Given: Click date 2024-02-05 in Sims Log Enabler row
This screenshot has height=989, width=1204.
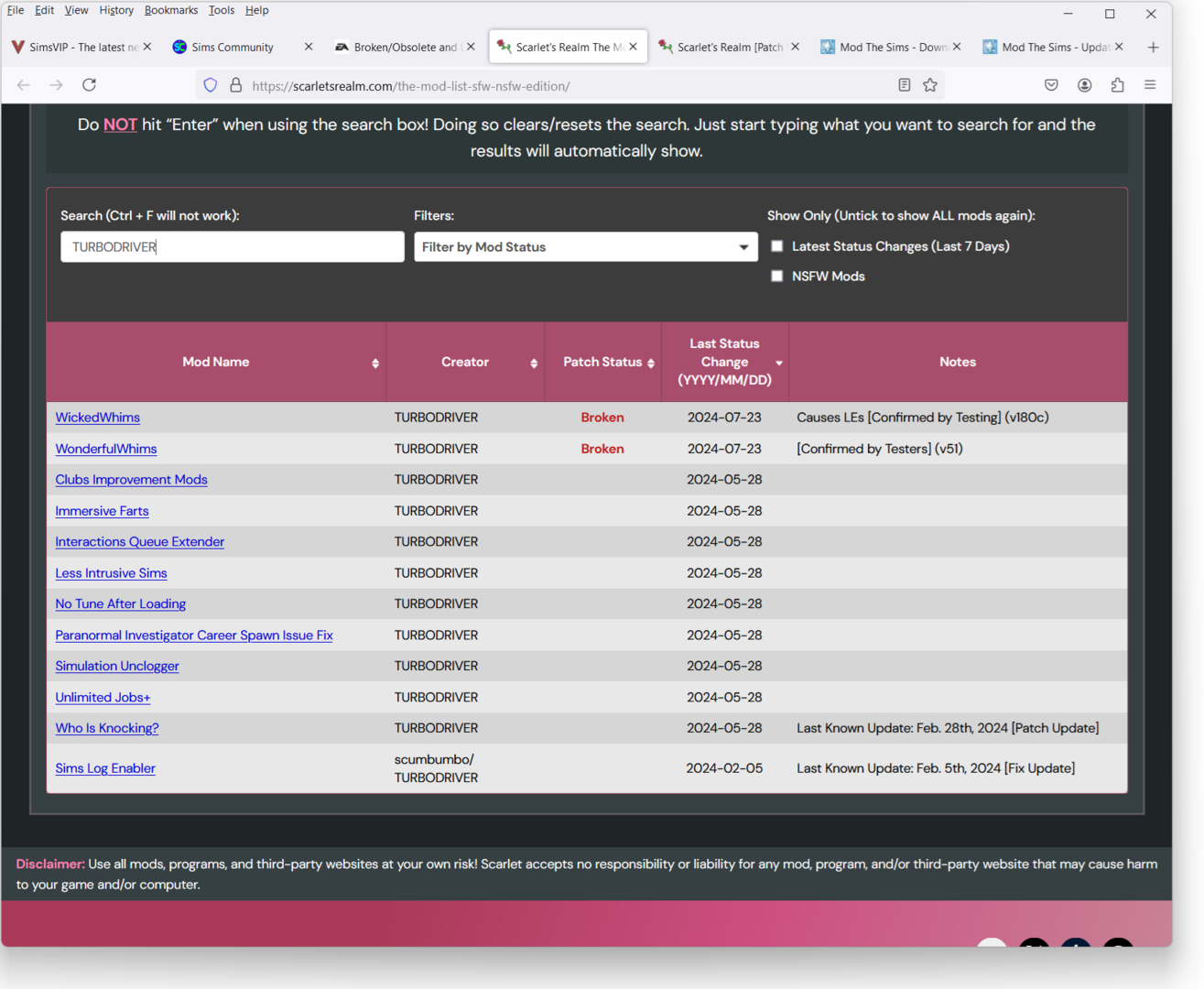Looking at the screenshot, I should coord(724,768).
